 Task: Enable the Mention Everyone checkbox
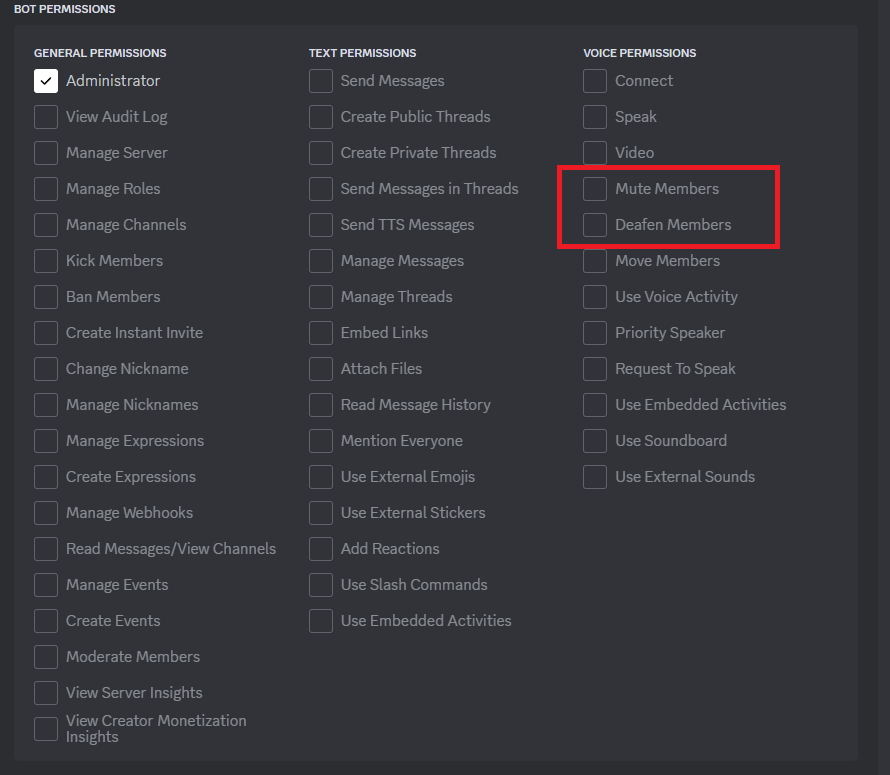321,441
